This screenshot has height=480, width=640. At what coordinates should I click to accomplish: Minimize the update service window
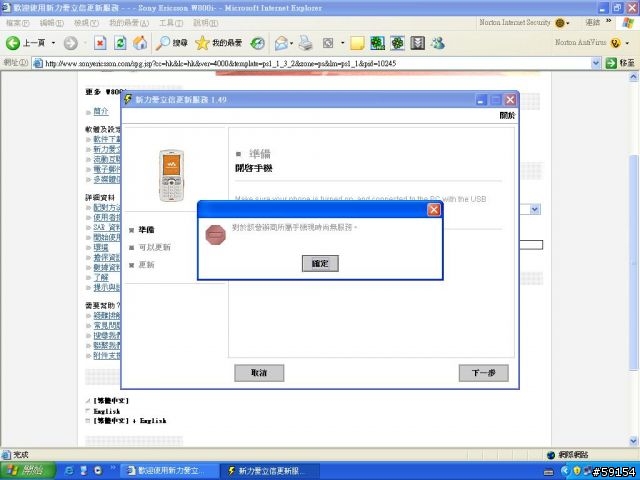(x=481, y=100)
